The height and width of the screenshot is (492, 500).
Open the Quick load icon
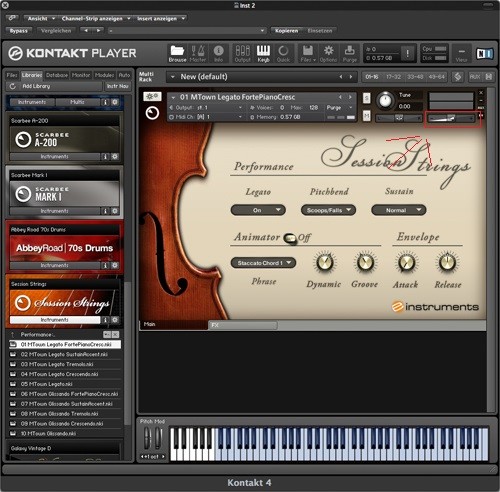283,53
